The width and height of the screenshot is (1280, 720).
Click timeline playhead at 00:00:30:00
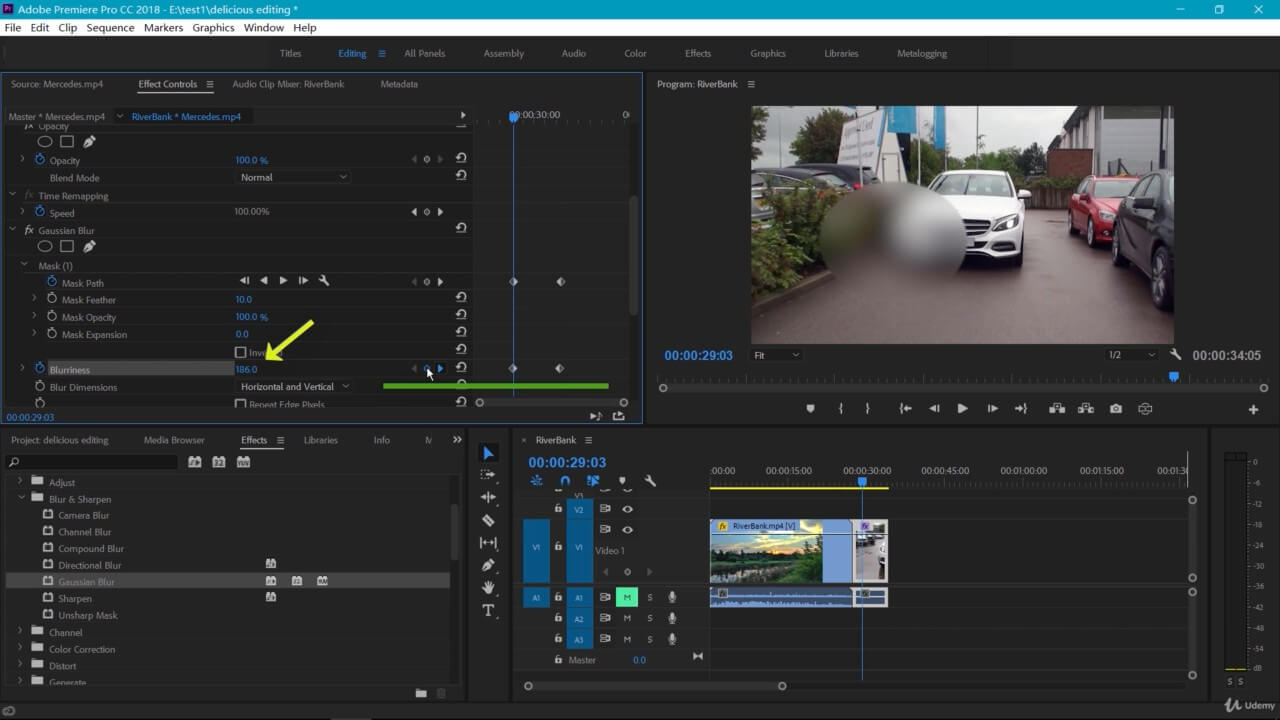pos(862,482)
